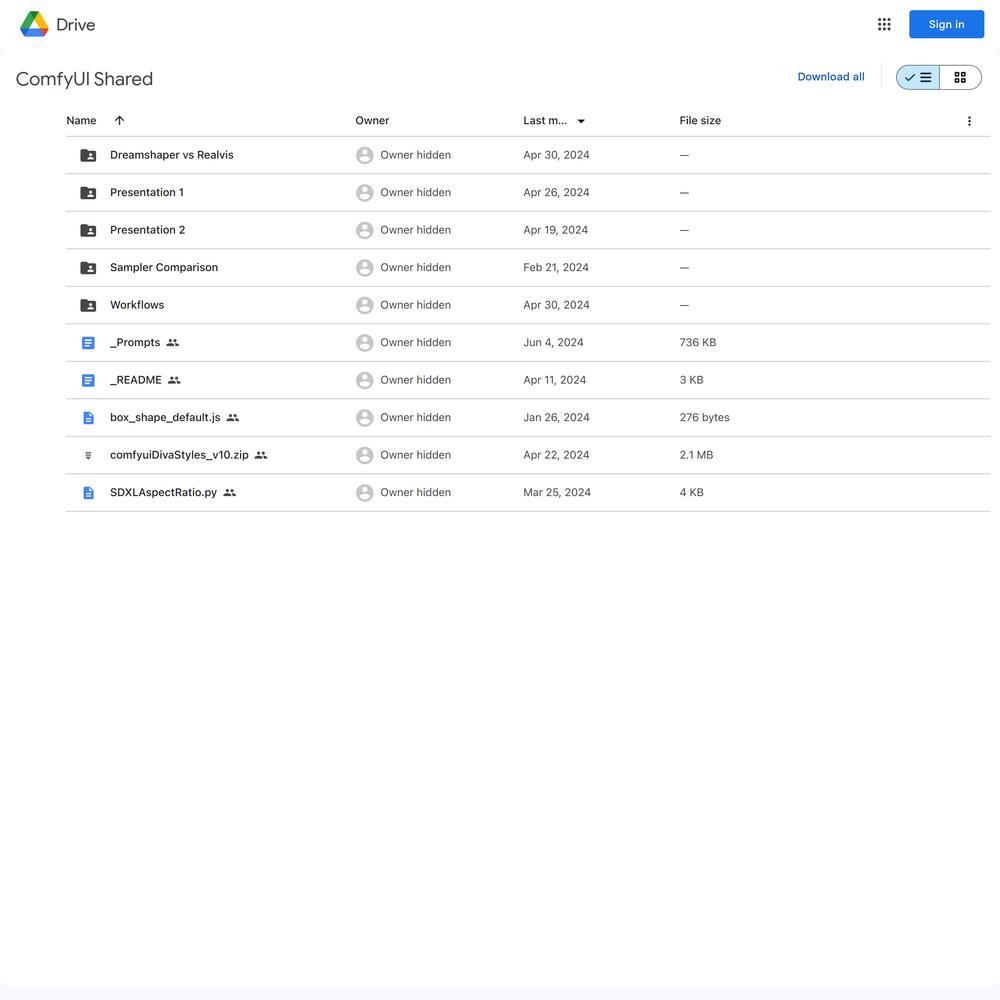Viewport: 1000px width, 1000px height.
Task: Click the owner avatar in SDXLAspectRatio.py row
Action: [x=364, y=493]
